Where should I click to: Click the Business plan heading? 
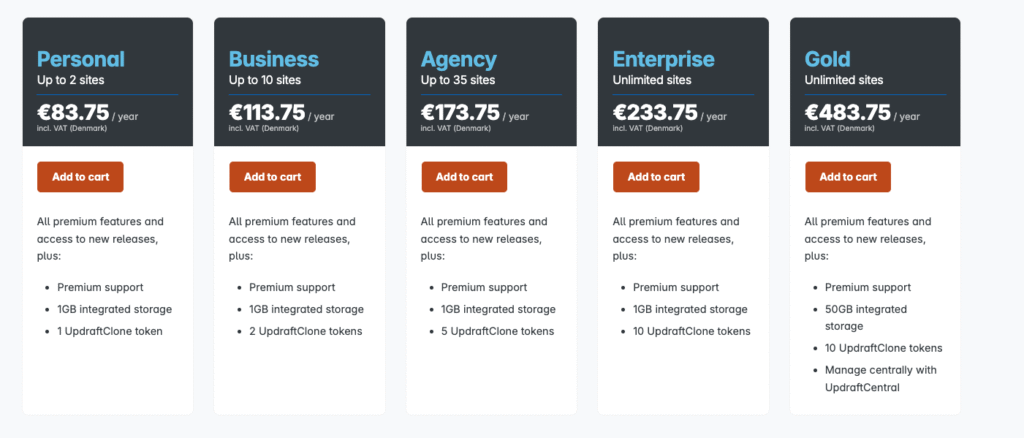pyautogui.click(x=274, y=59)
